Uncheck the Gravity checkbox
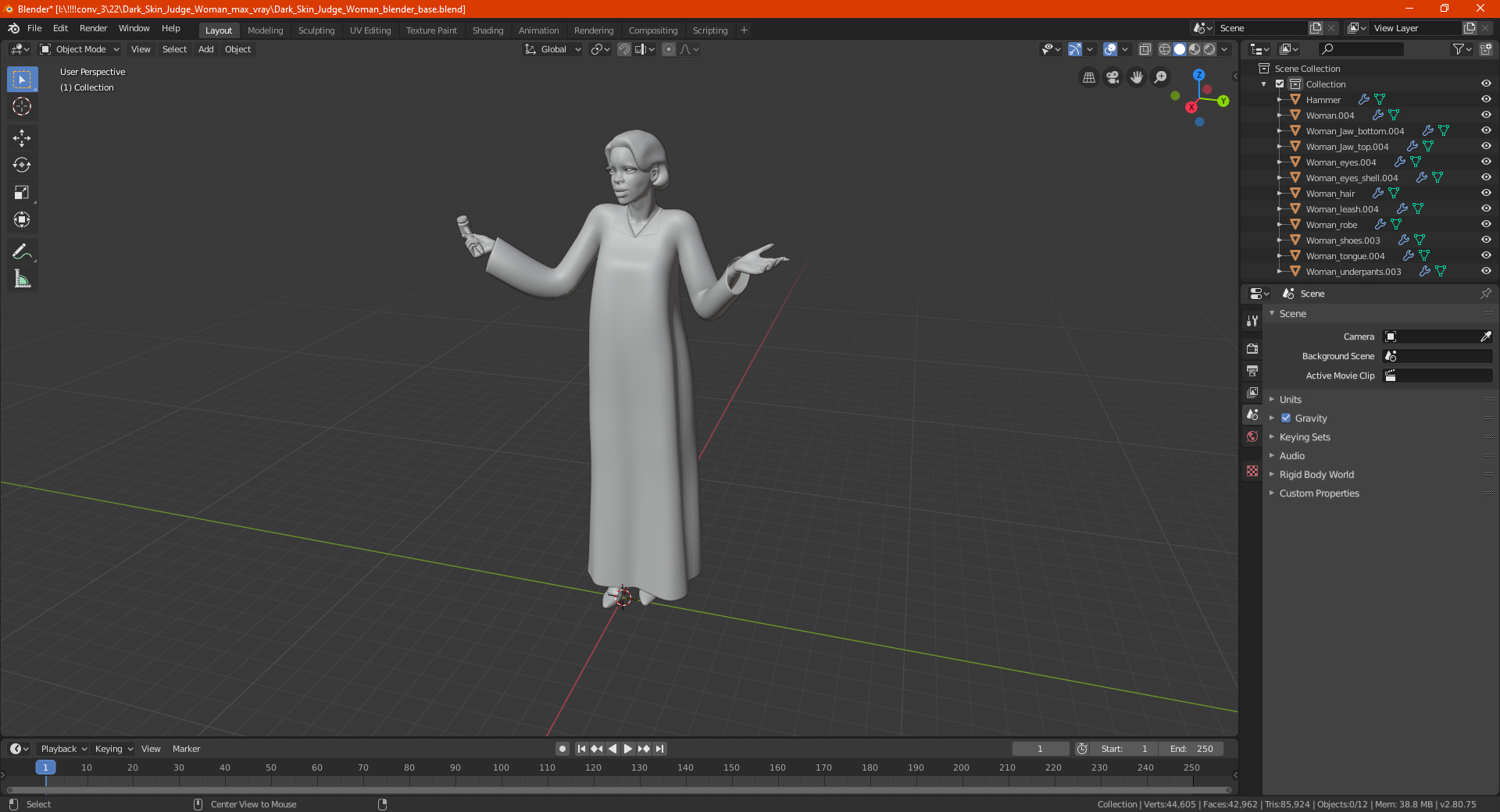Image resolution: width=1500 pixels, height=812 pixels. 1286,418
